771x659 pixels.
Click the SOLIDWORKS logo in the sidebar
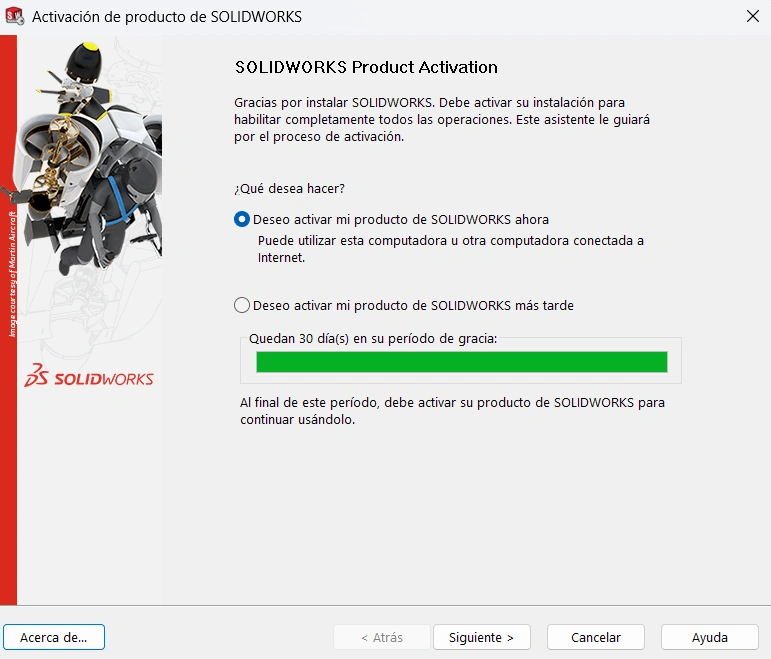pyautogui.click(x=89, y=376)
